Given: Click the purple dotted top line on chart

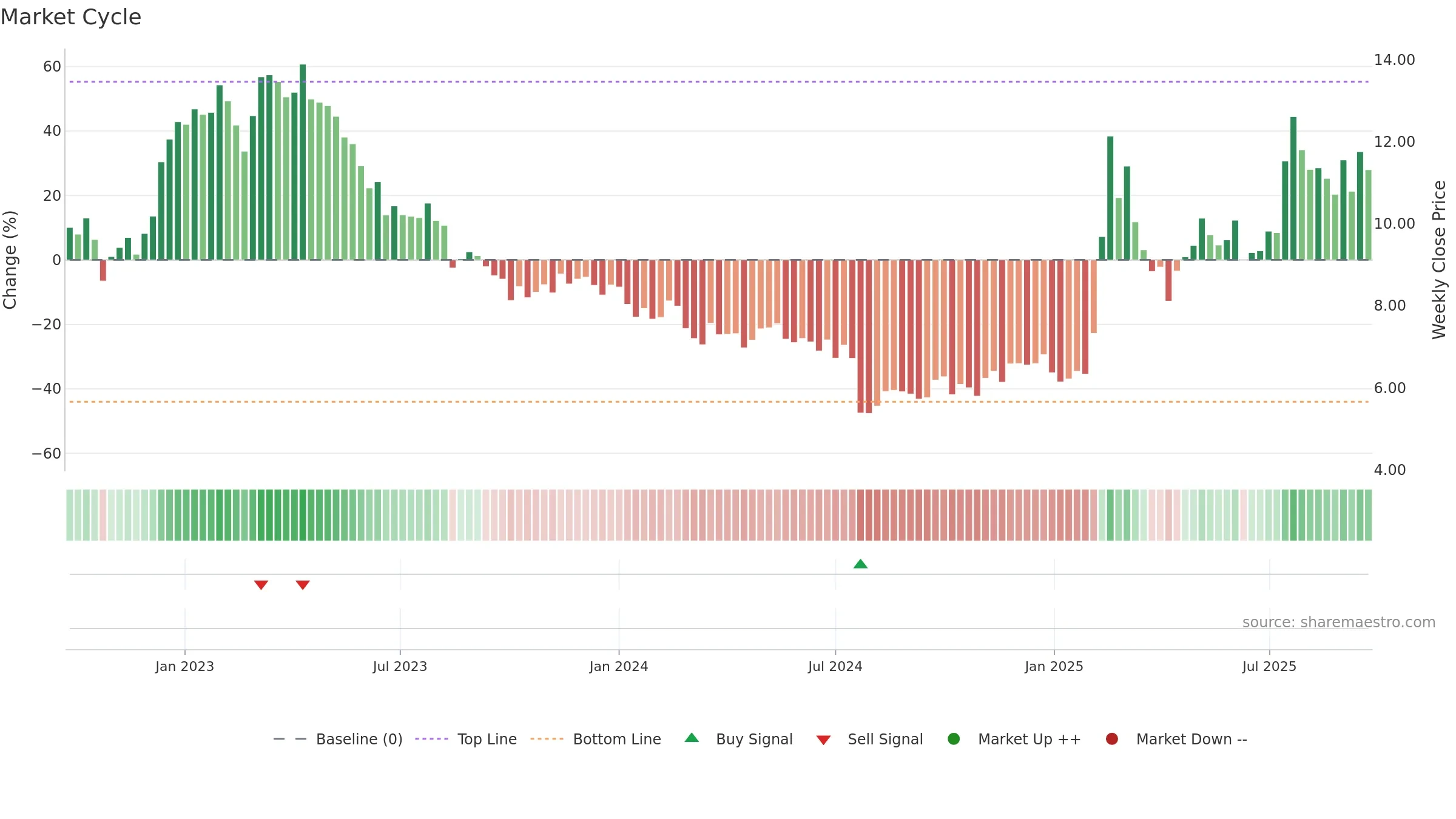Looking at the screenshot, I should 719,81.
